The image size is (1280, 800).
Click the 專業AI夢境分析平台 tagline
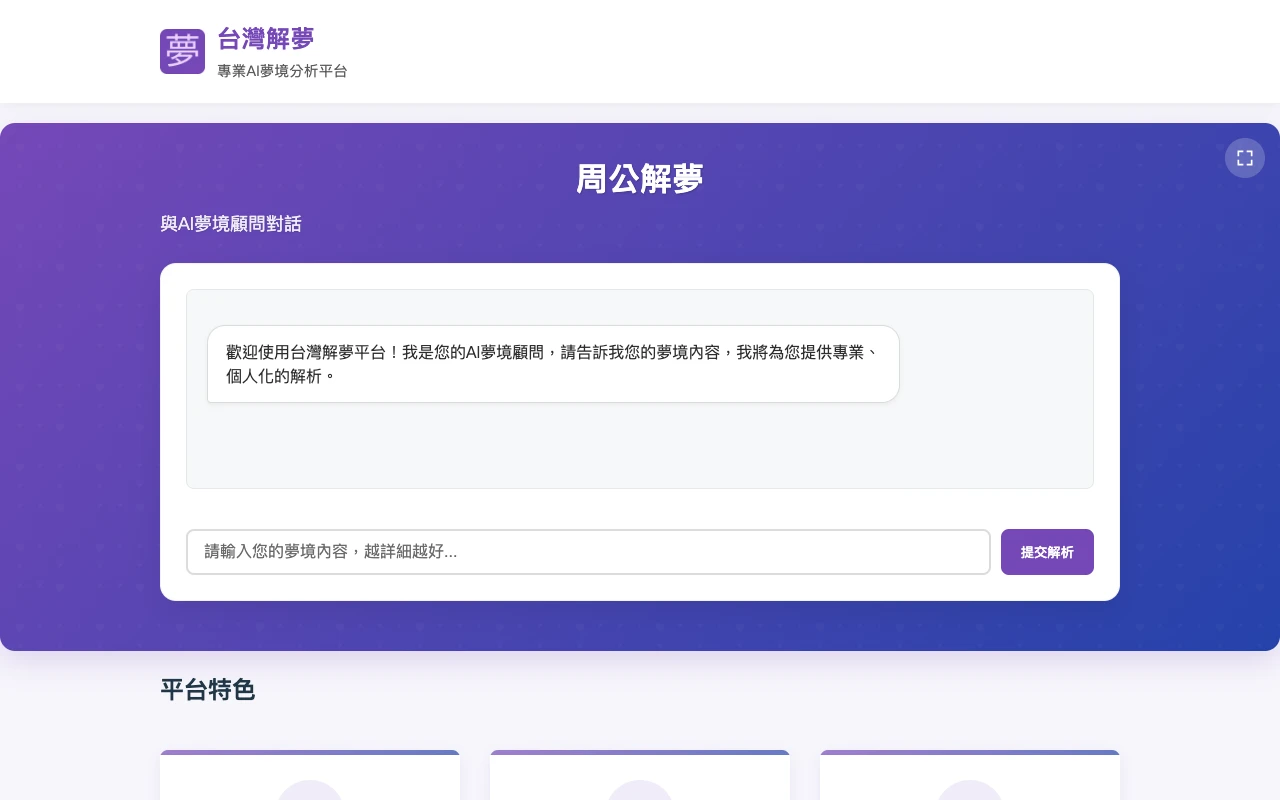click(282, 71)
